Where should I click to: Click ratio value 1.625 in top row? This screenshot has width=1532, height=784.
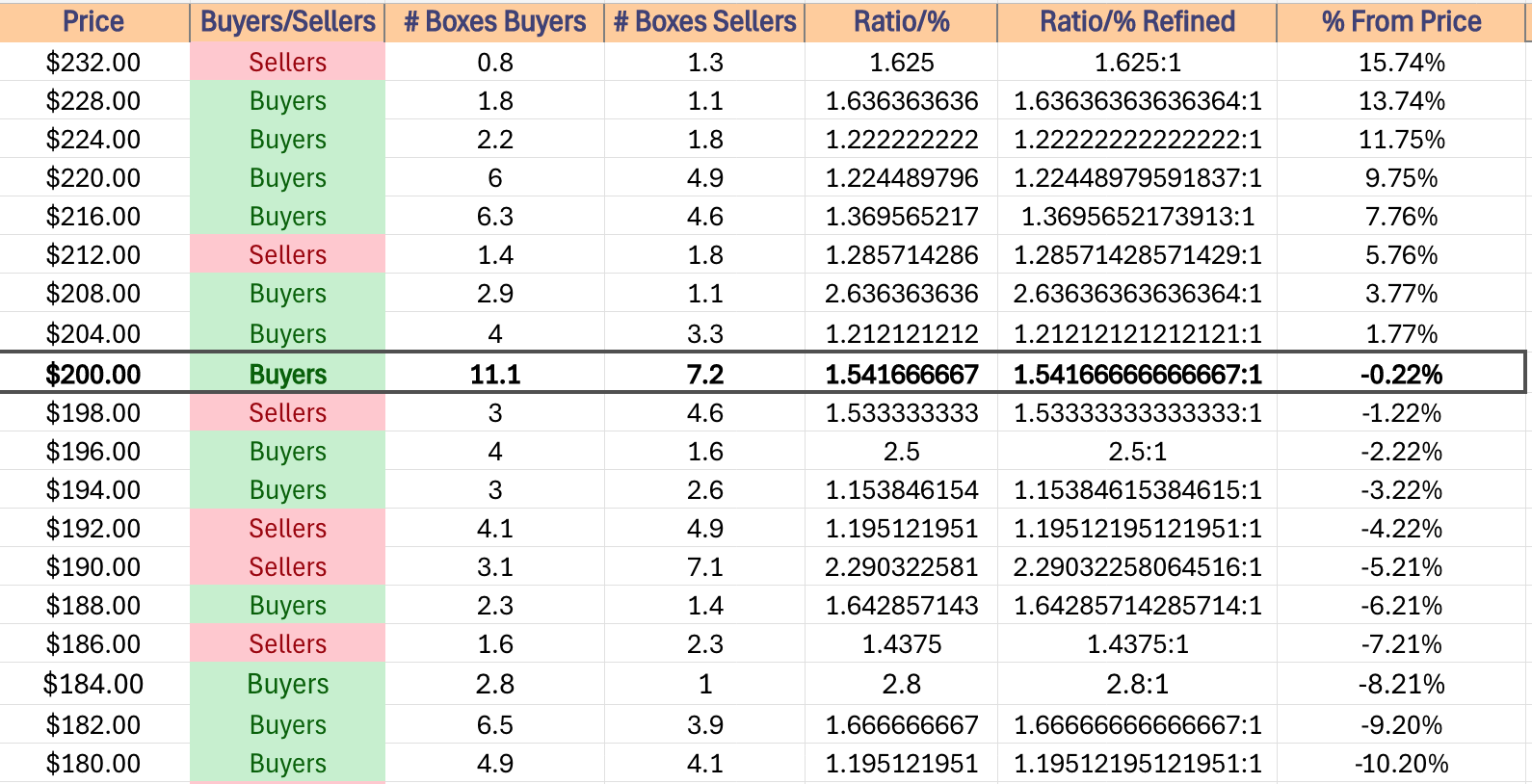901,63
